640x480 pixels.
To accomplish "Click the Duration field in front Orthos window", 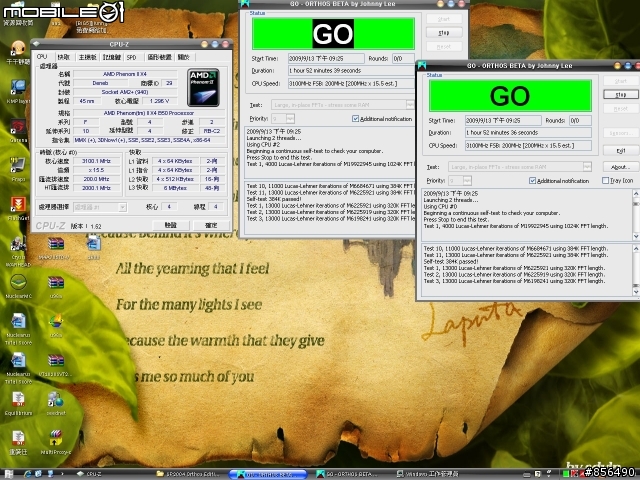I will click(528, 133).
